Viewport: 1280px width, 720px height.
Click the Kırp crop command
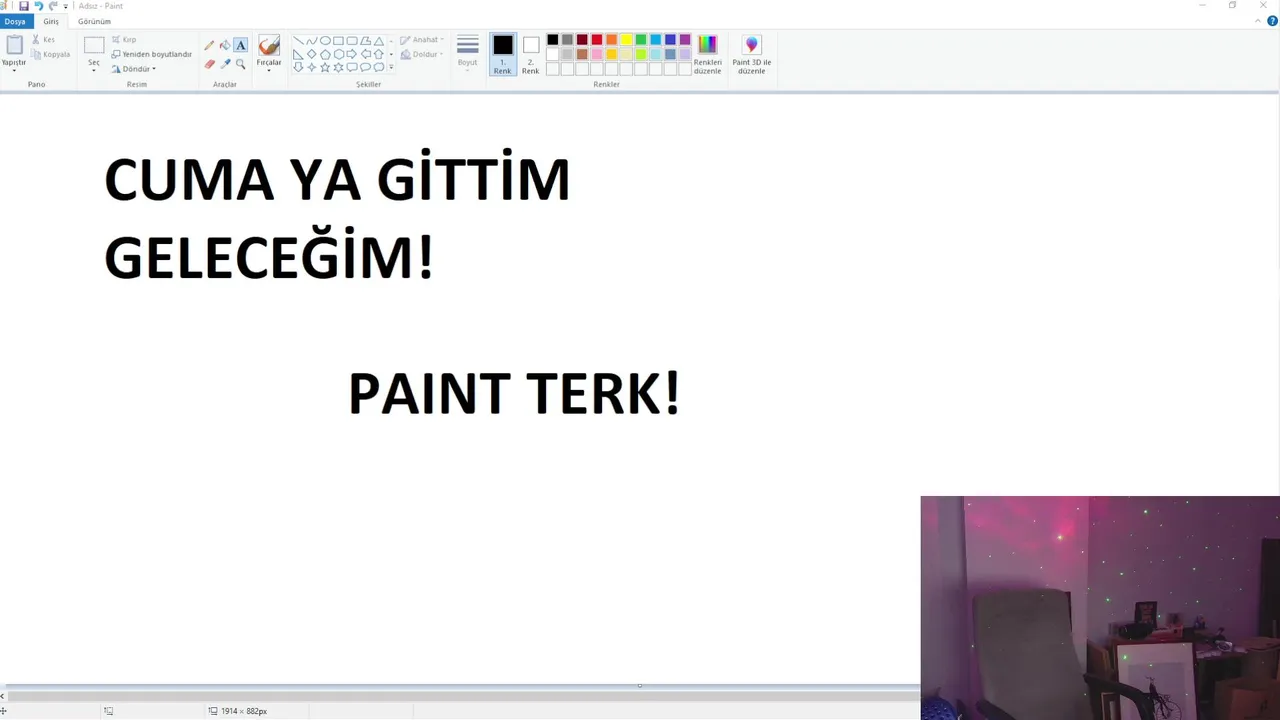coord(124,40)
